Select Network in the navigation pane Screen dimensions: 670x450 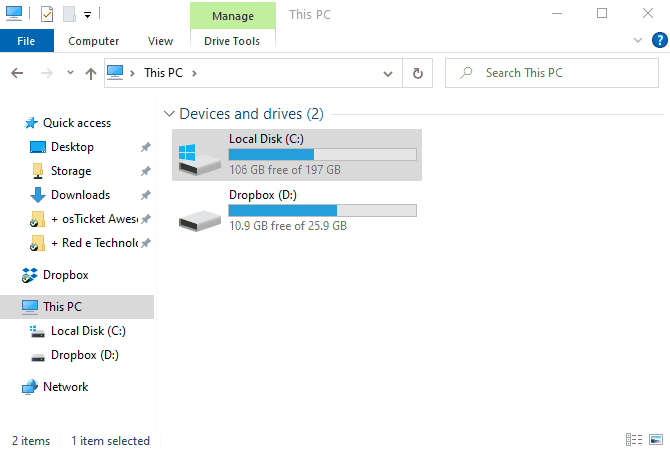coord(65,387)
